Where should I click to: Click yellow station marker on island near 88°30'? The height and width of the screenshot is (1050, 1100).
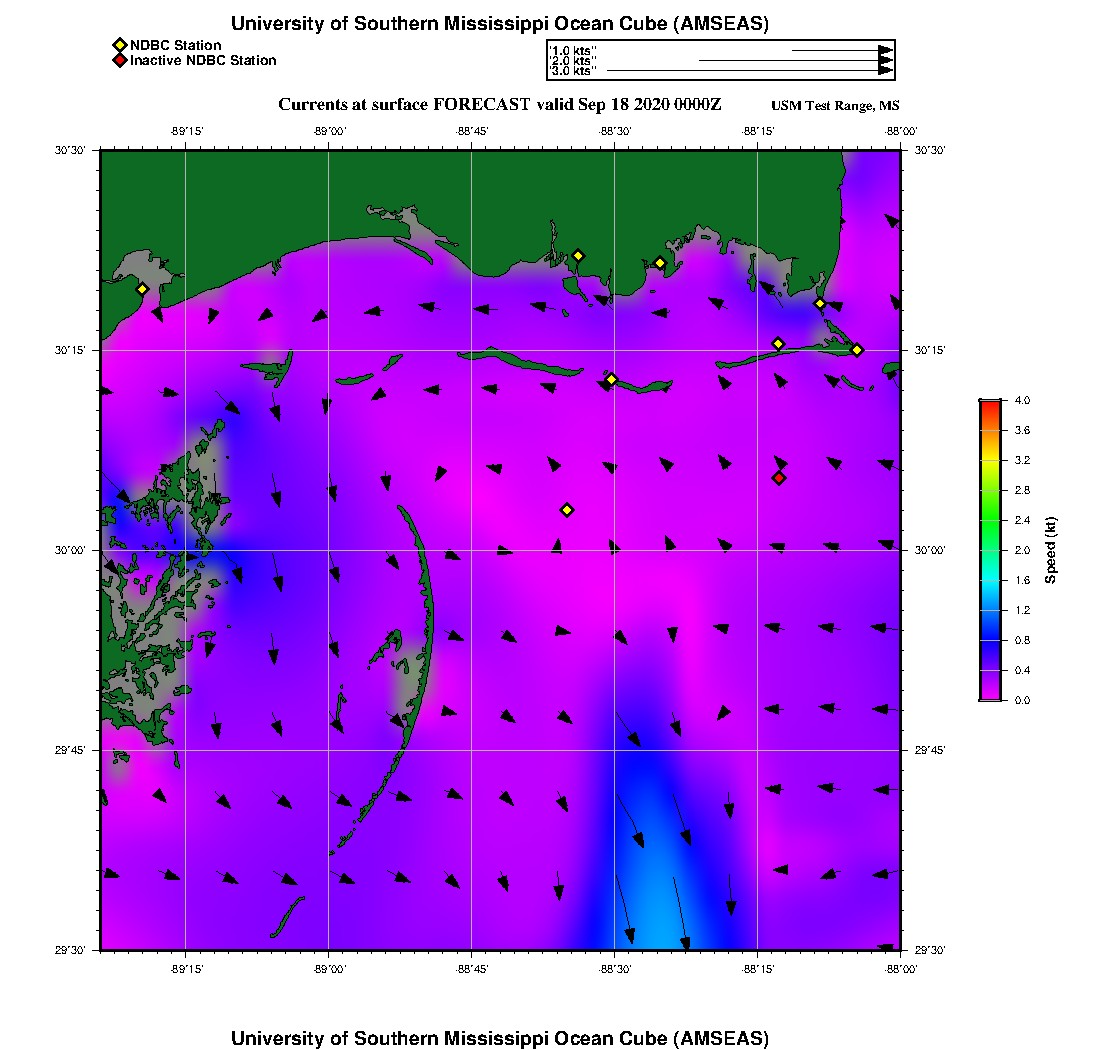611,379
